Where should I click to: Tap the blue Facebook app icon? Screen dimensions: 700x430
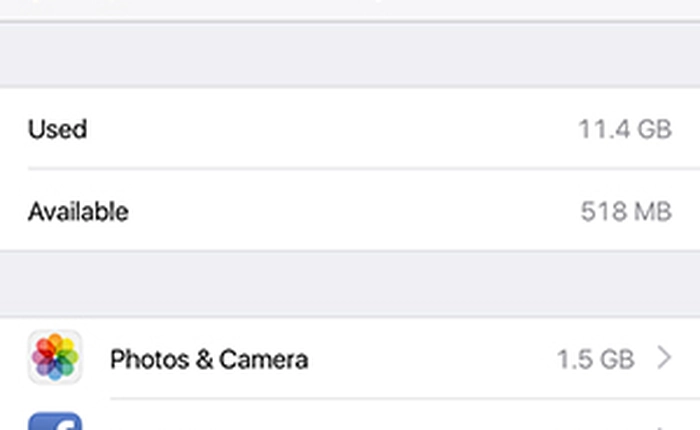(x=55, y=420)
